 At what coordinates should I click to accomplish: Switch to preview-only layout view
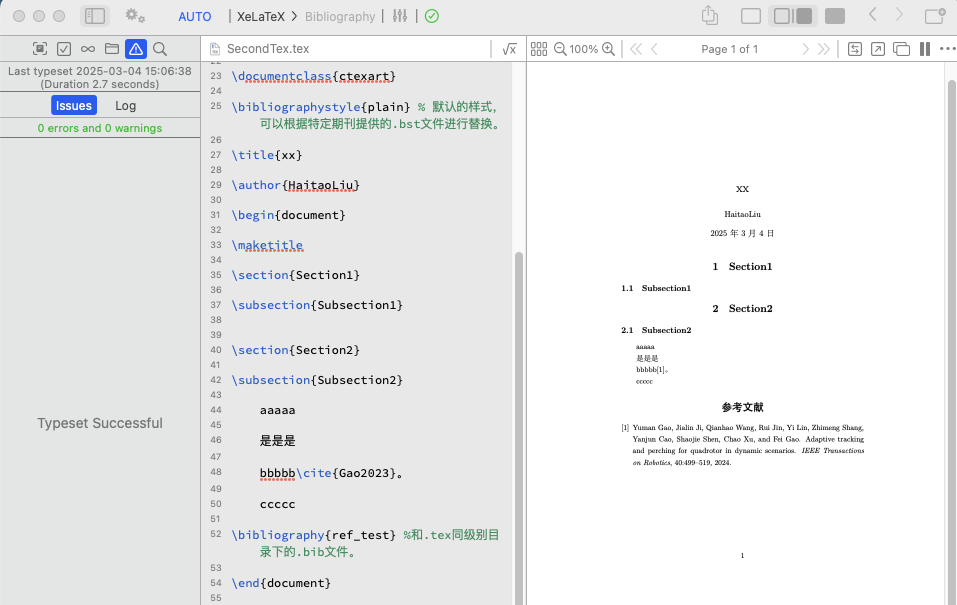tap(835, 16)
